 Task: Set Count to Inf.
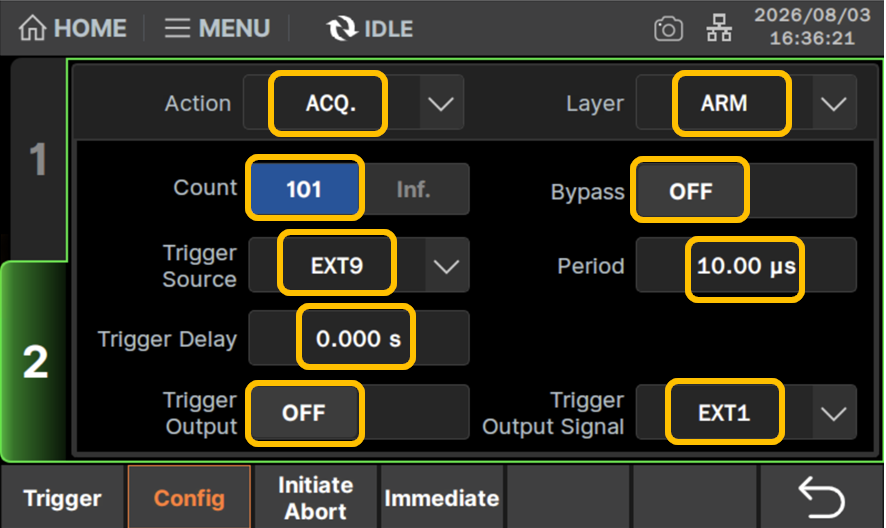(x=414, y=189)
